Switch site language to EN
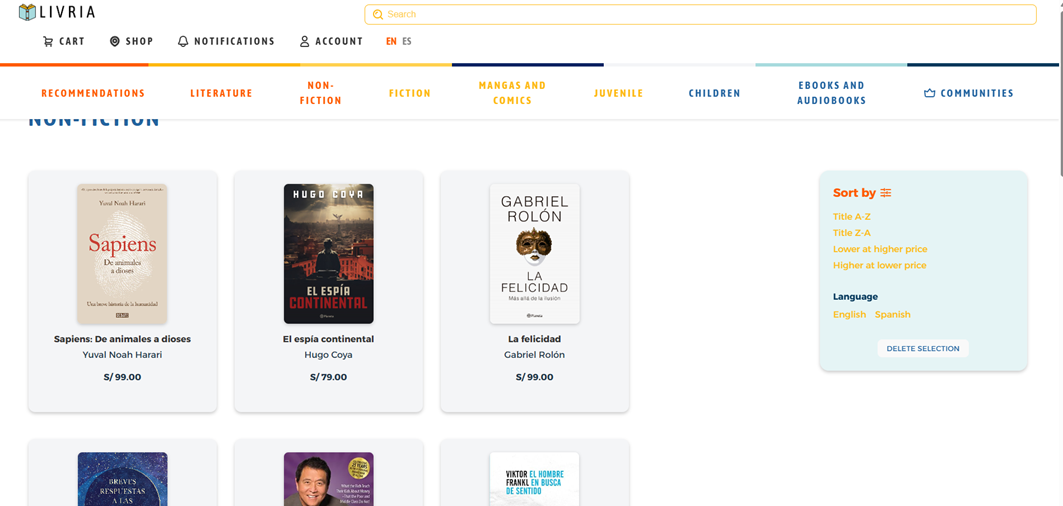 391,41
